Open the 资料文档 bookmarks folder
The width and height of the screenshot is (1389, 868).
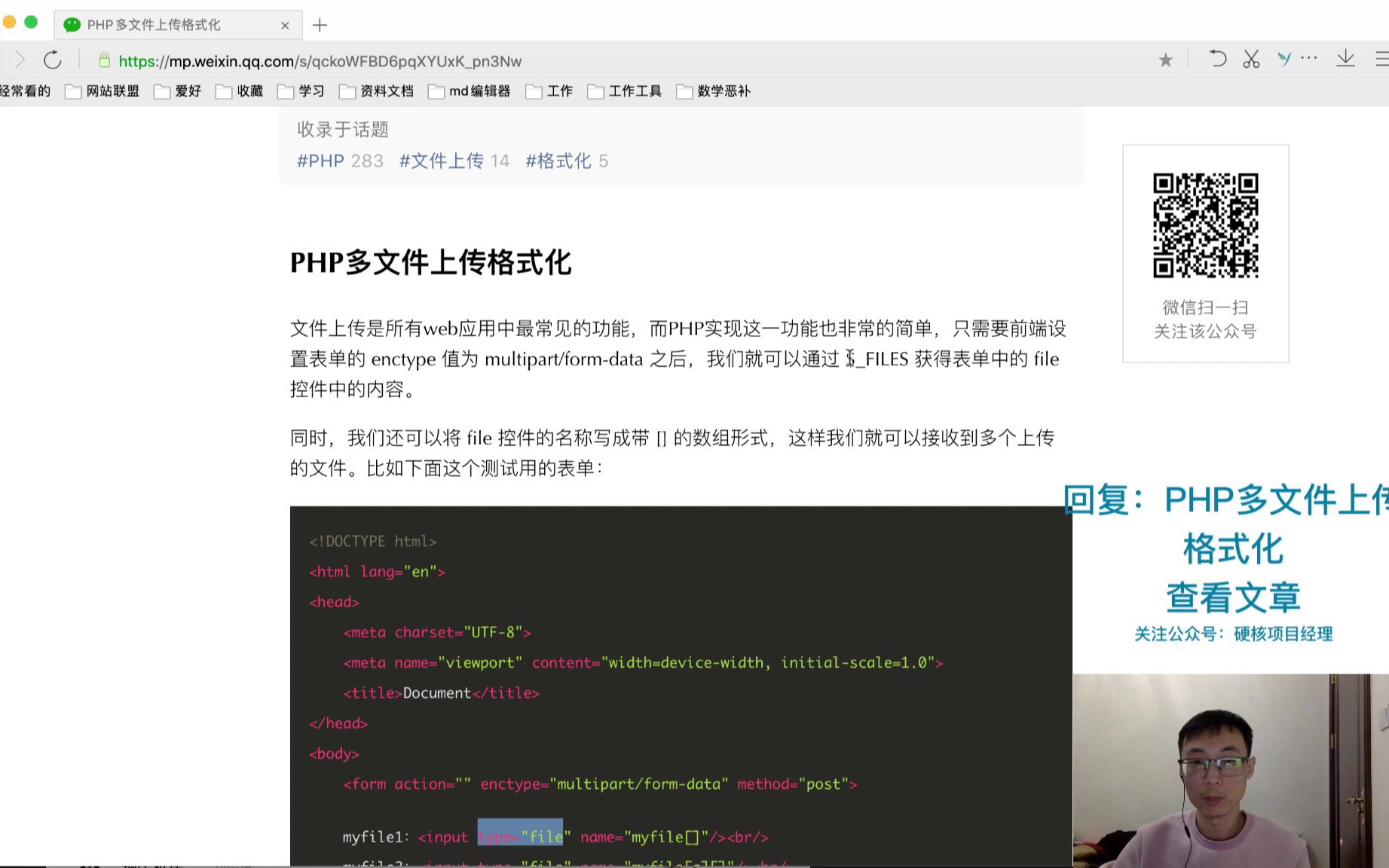tap(377, 91)
